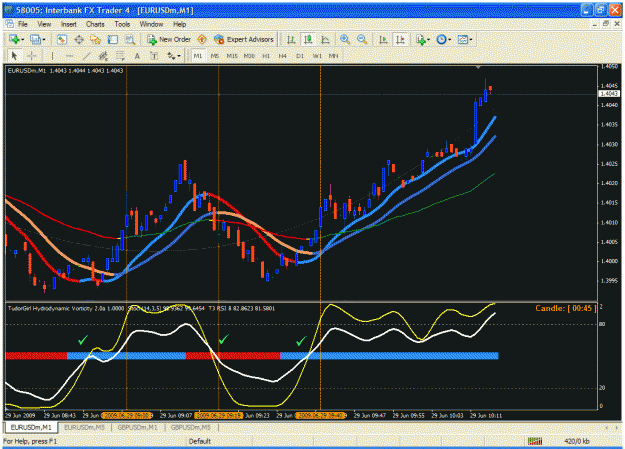Select the H1 timeframe

266,56
